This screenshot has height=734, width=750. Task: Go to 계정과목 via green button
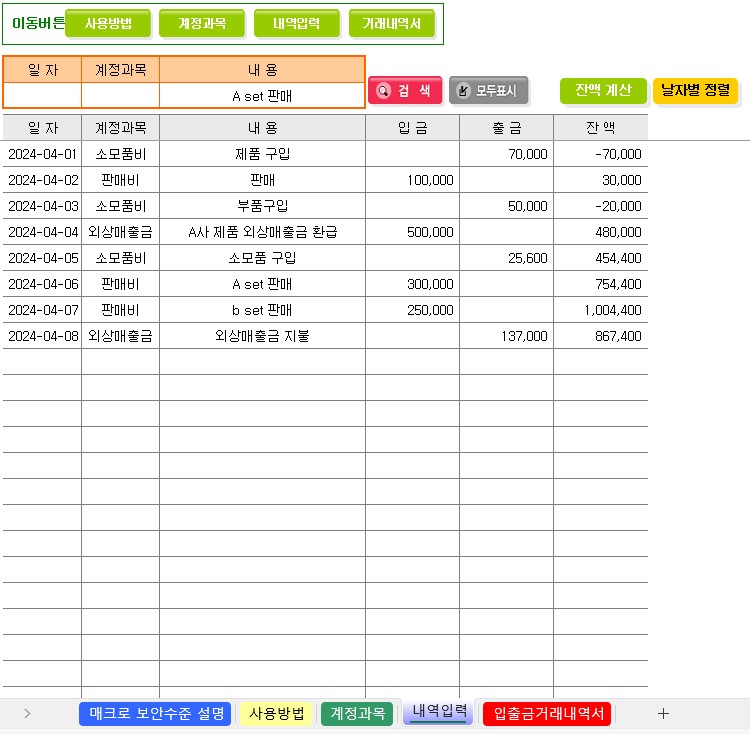(202, 23)
